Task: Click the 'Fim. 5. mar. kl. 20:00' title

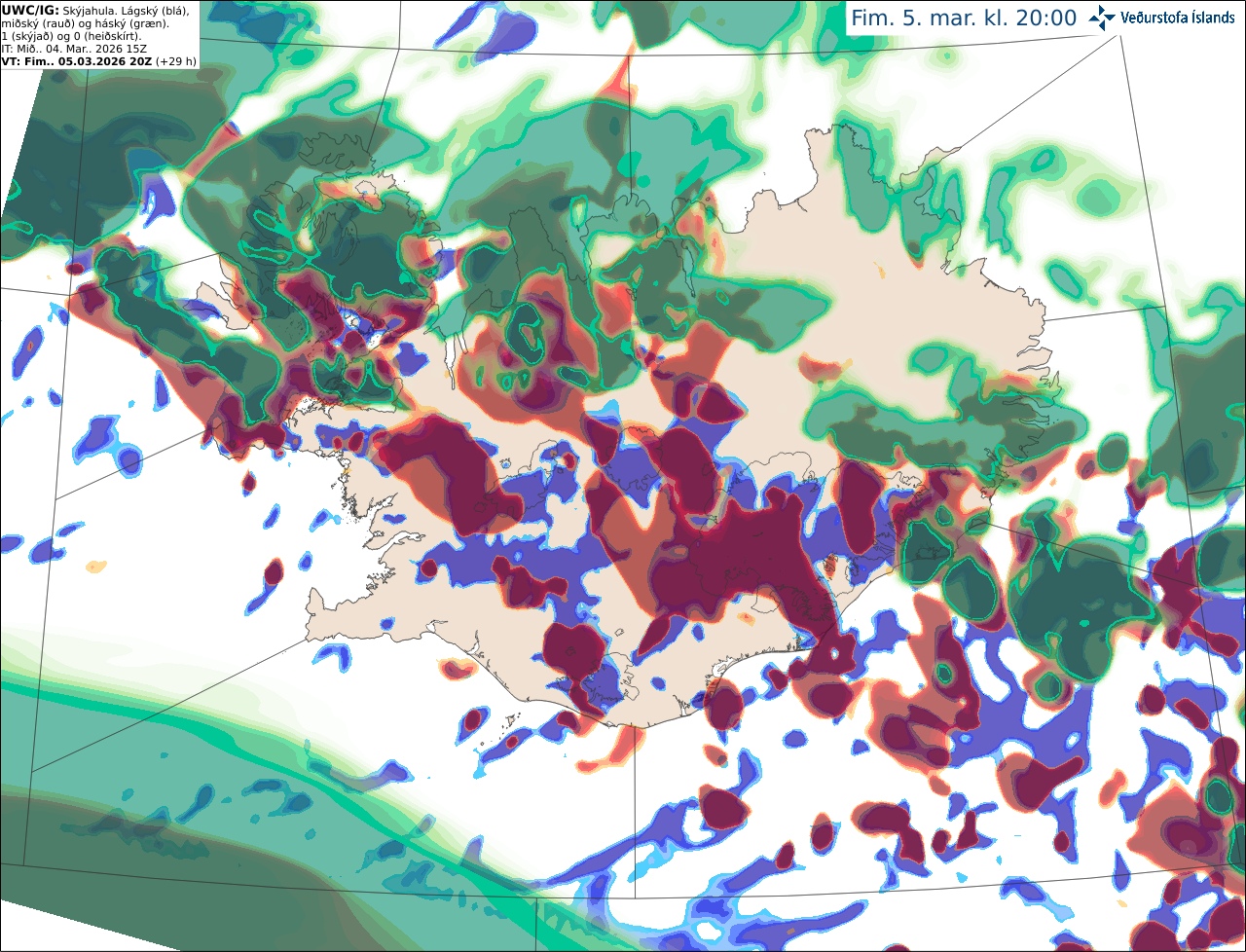Action: point(964,18)
